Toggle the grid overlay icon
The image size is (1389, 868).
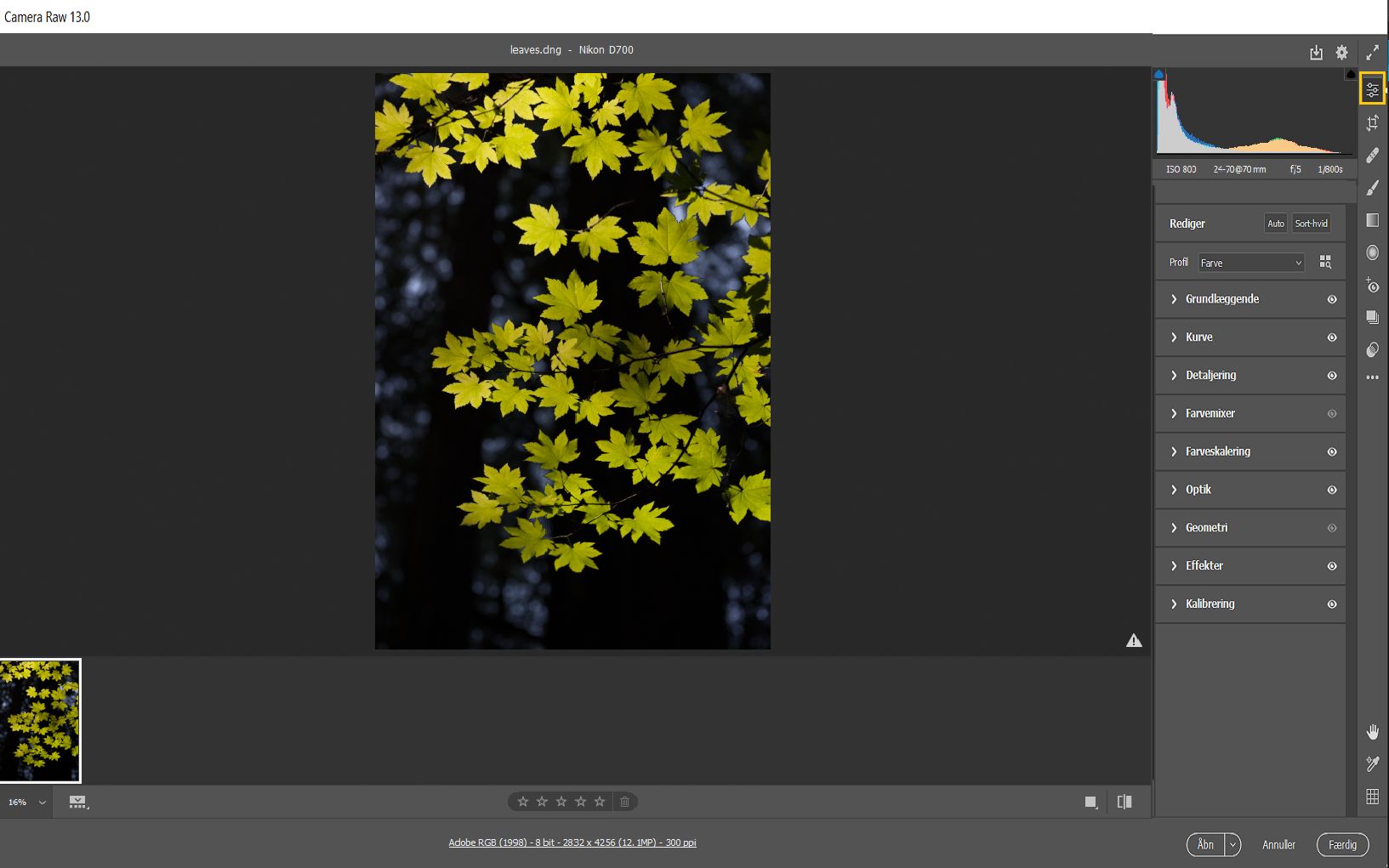(1372, 797)
